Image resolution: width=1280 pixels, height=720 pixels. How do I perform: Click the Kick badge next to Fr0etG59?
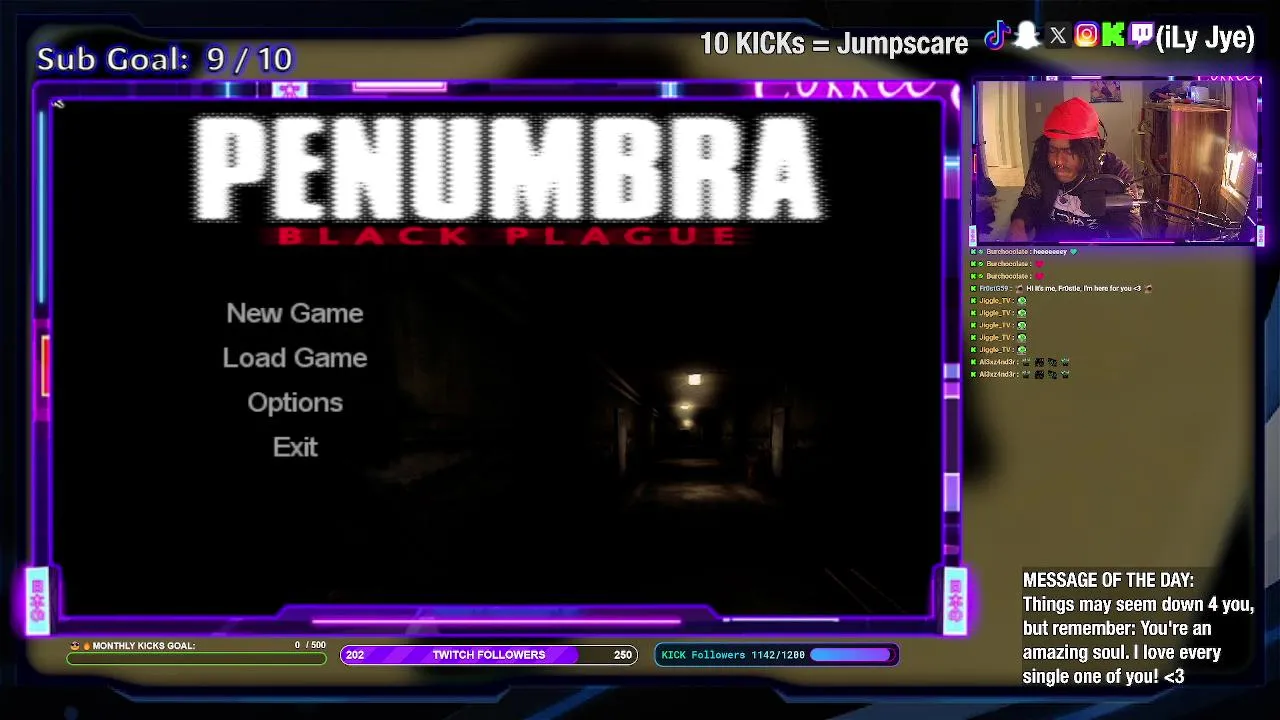click(x=974, y=288)
